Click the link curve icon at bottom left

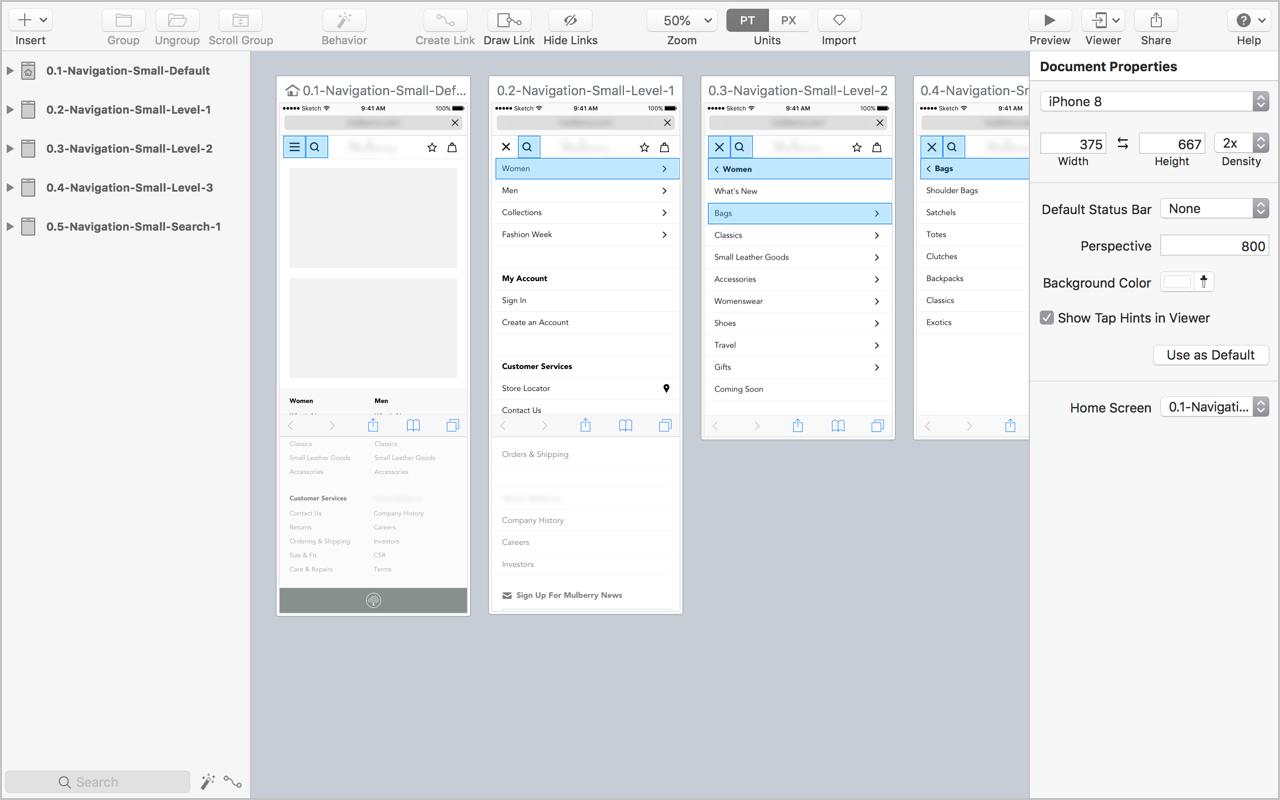pos(233,782)
